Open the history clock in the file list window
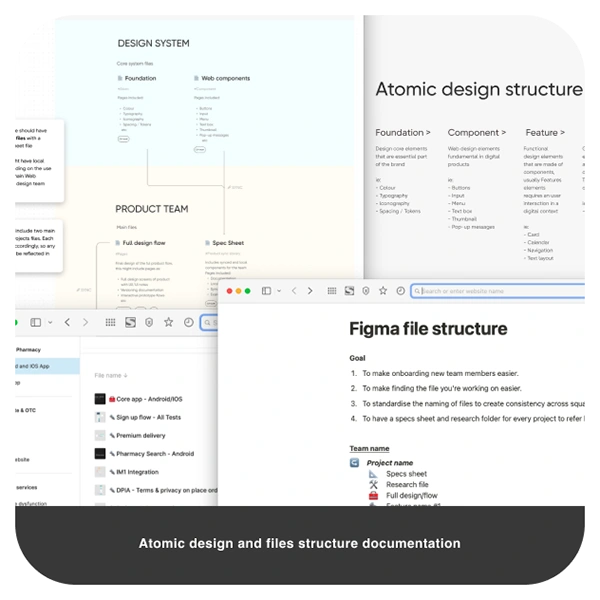Viewport: 600px width, 600px height. [x=189, y=323]
